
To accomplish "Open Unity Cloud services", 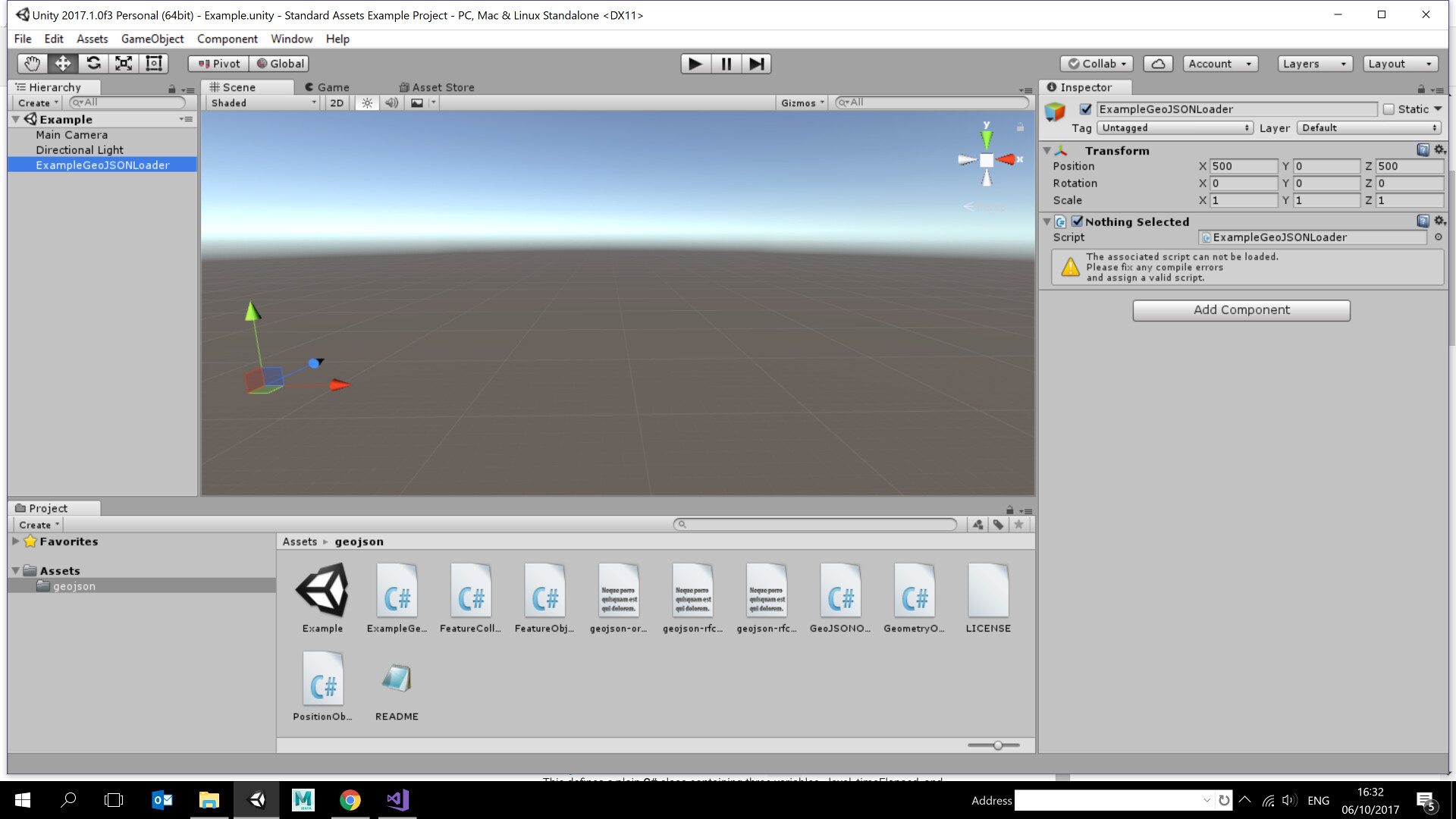I will [x=1157, y=63].
